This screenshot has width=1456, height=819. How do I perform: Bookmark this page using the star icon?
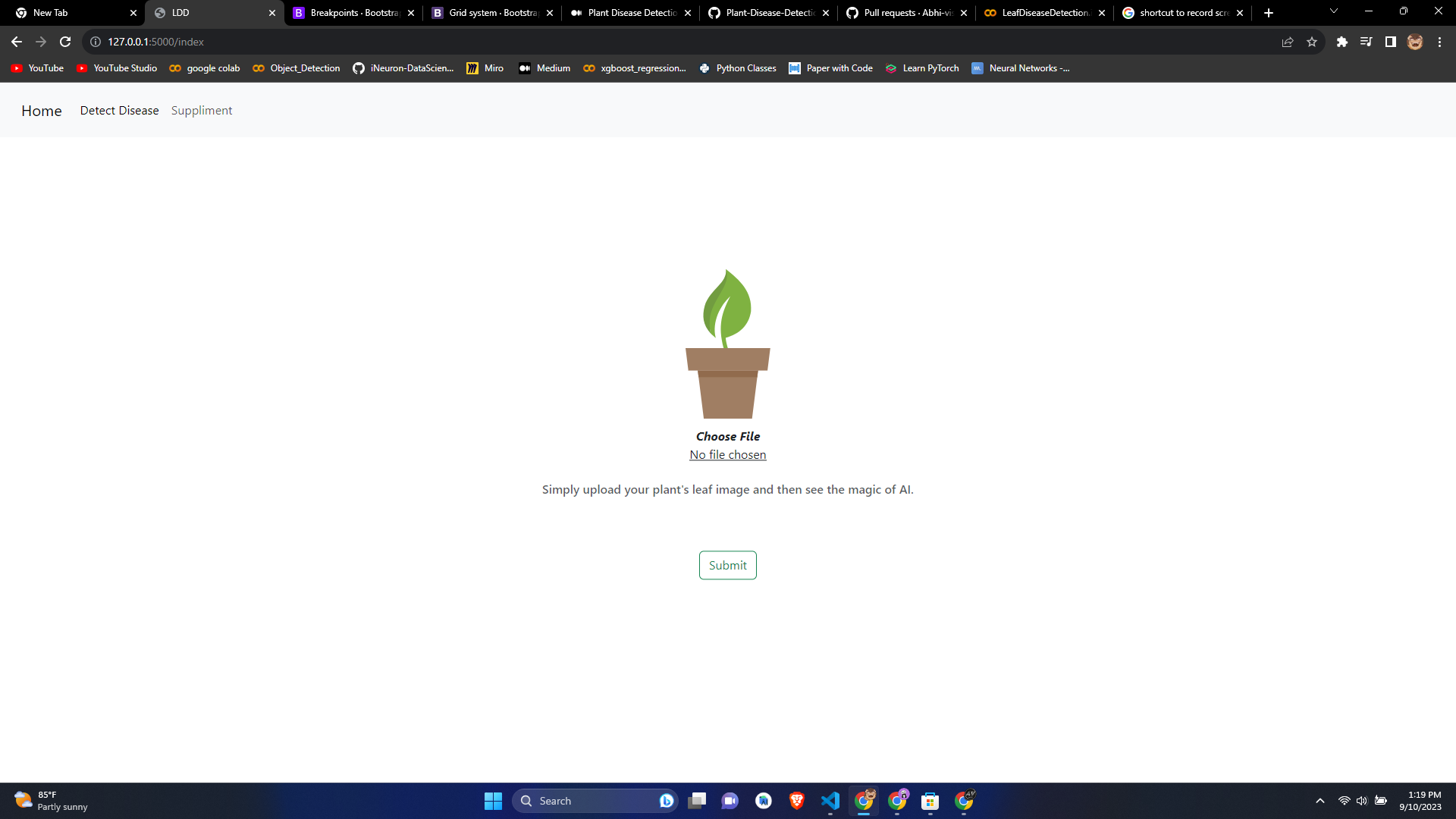pos(1312,42)
